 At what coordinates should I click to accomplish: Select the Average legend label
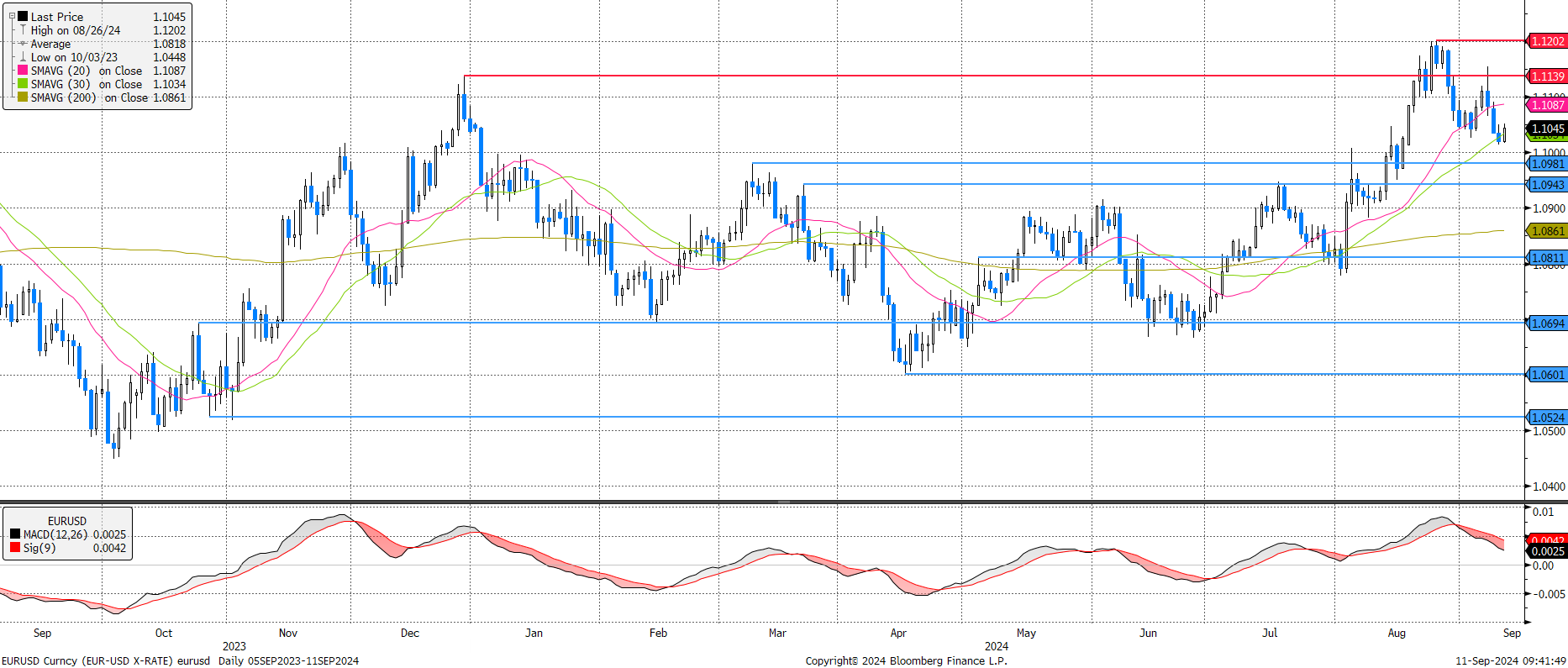click(50, 44)
